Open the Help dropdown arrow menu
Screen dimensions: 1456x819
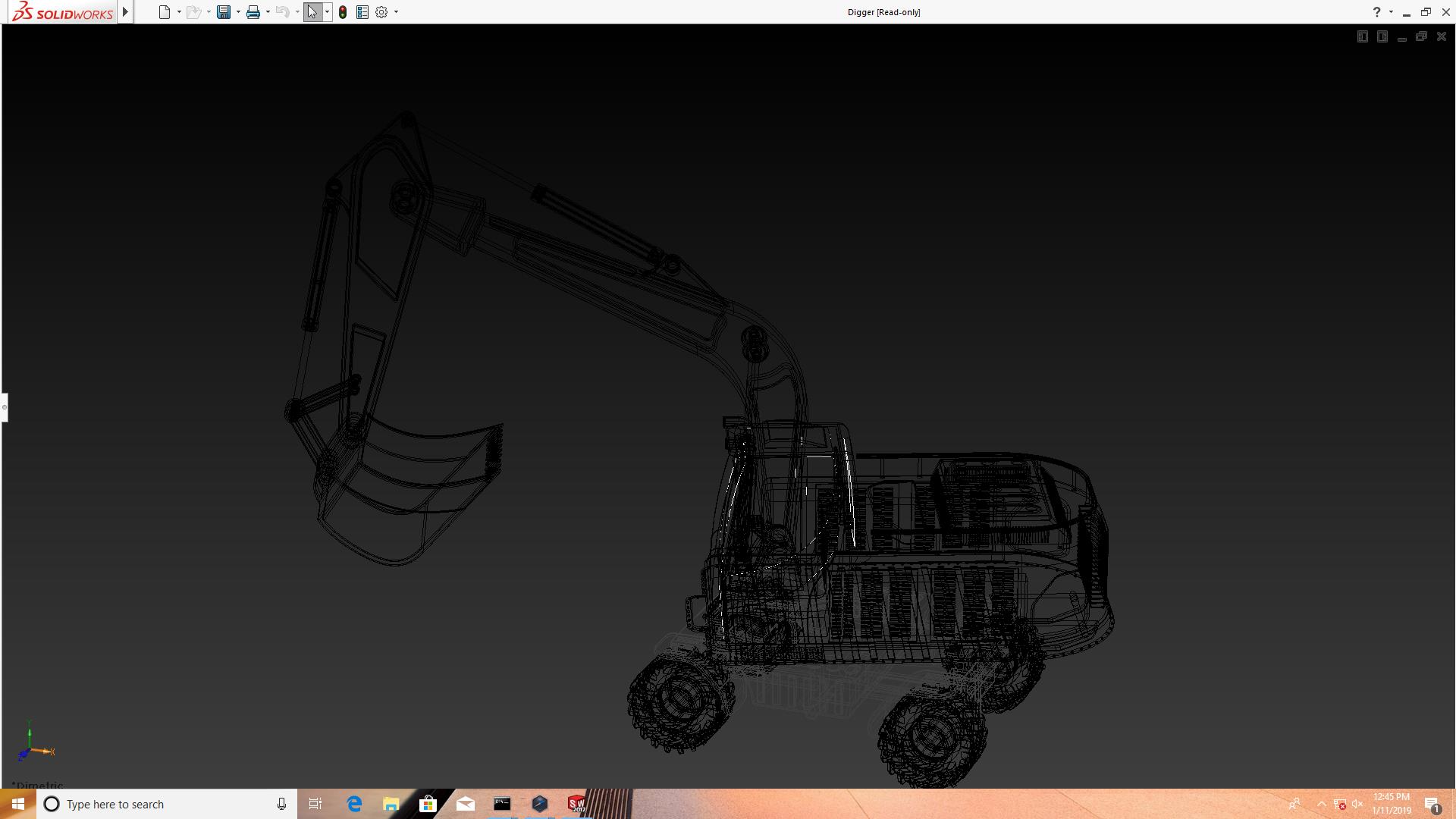click(x=1391, y=12)
